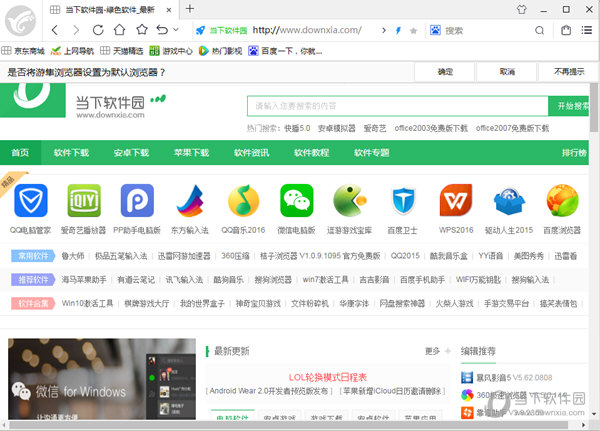Open 百度一下 bookmark
Viewport: 600px width, 431px height.
(x=285, y=51)
